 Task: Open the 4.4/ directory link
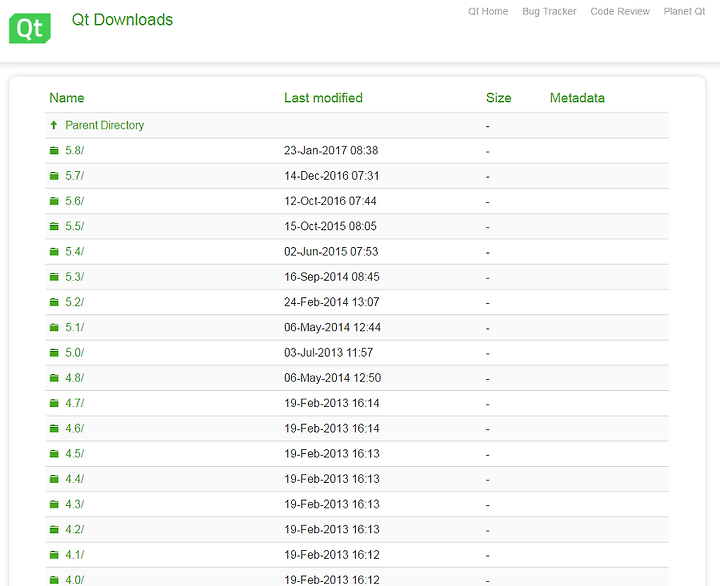pyautogui.click(x=74, y=479)
